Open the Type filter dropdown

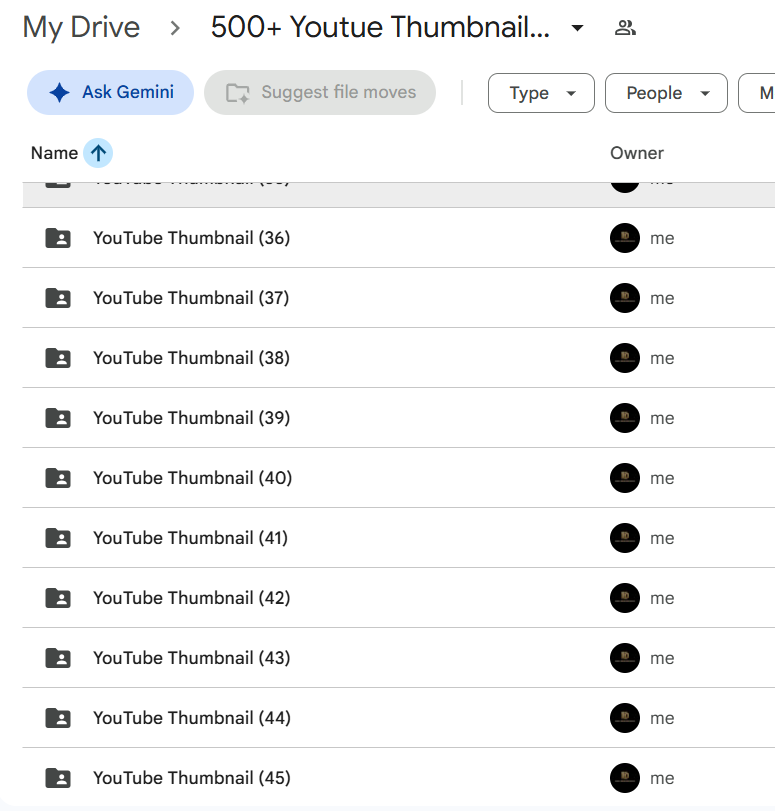pyautogui.click(x=541, y=93)
